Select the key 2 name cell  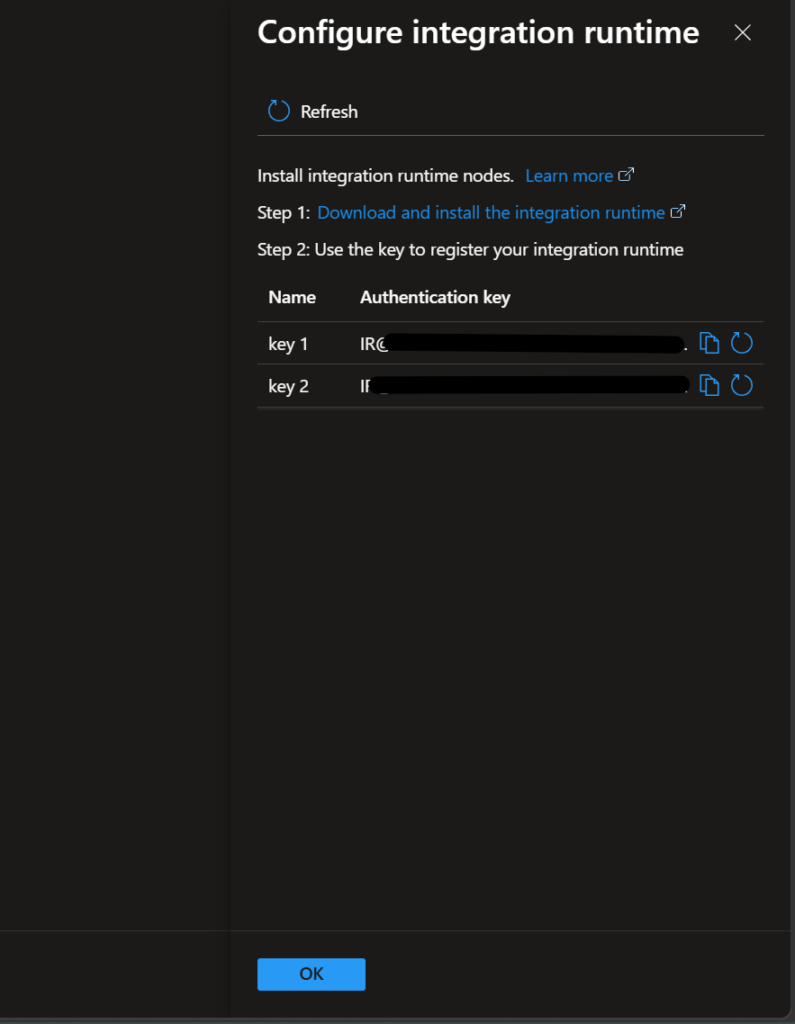288,386
